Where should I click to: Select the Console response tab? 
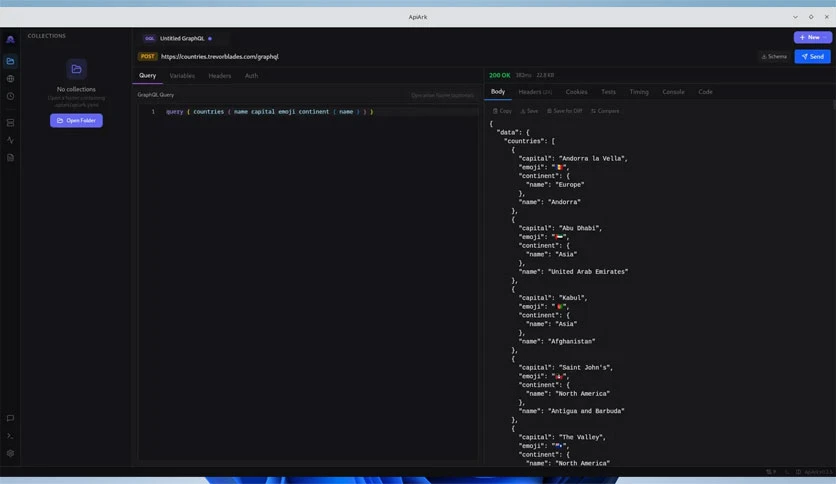[673, 92]
